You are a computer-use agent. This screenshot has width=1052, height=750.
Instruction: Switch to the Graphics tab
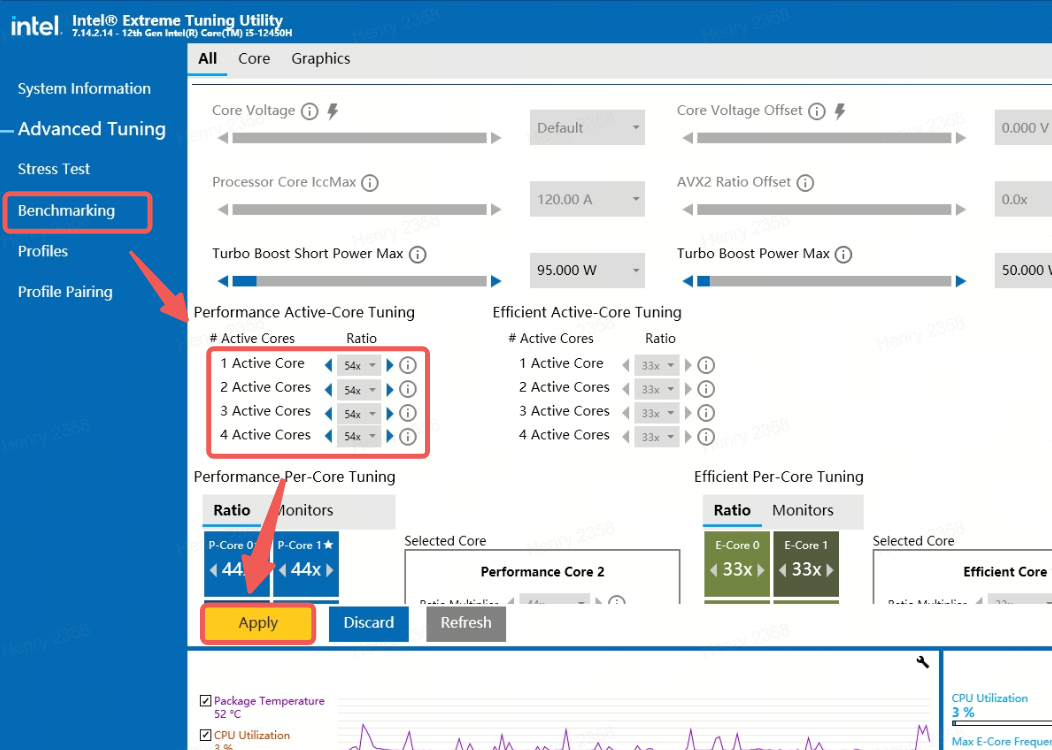(321, 59)
